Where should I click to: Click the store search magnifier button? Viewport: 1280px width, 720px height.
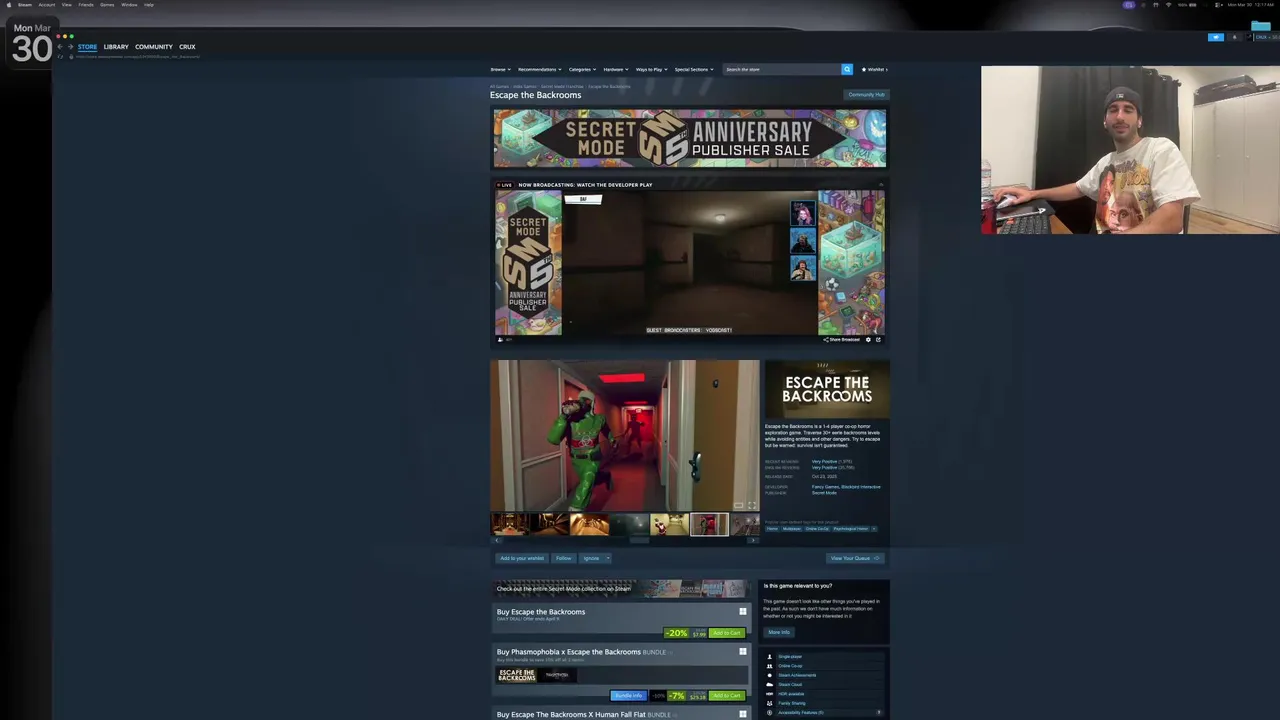847,69
